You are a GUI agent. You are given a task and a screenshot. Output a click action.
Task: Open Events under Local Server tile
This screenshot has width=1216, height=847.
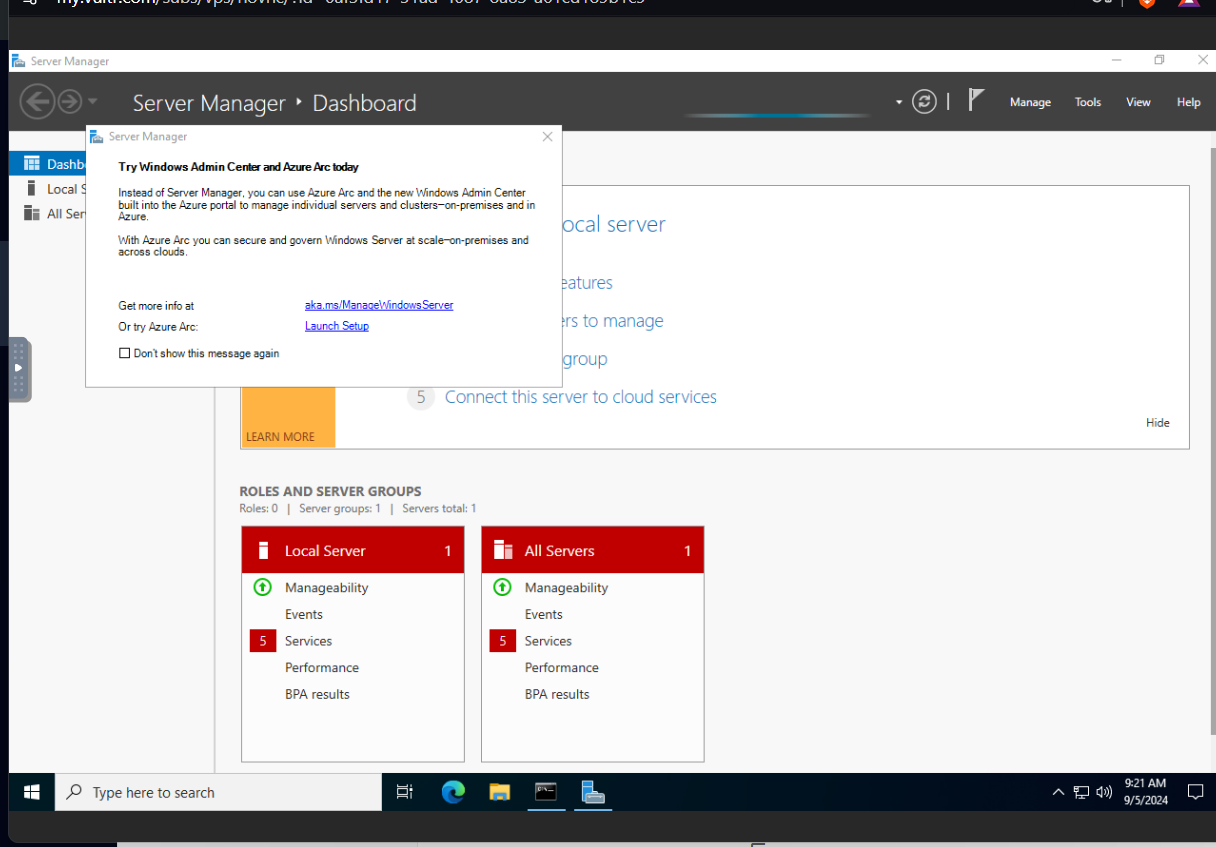[304, 615]
